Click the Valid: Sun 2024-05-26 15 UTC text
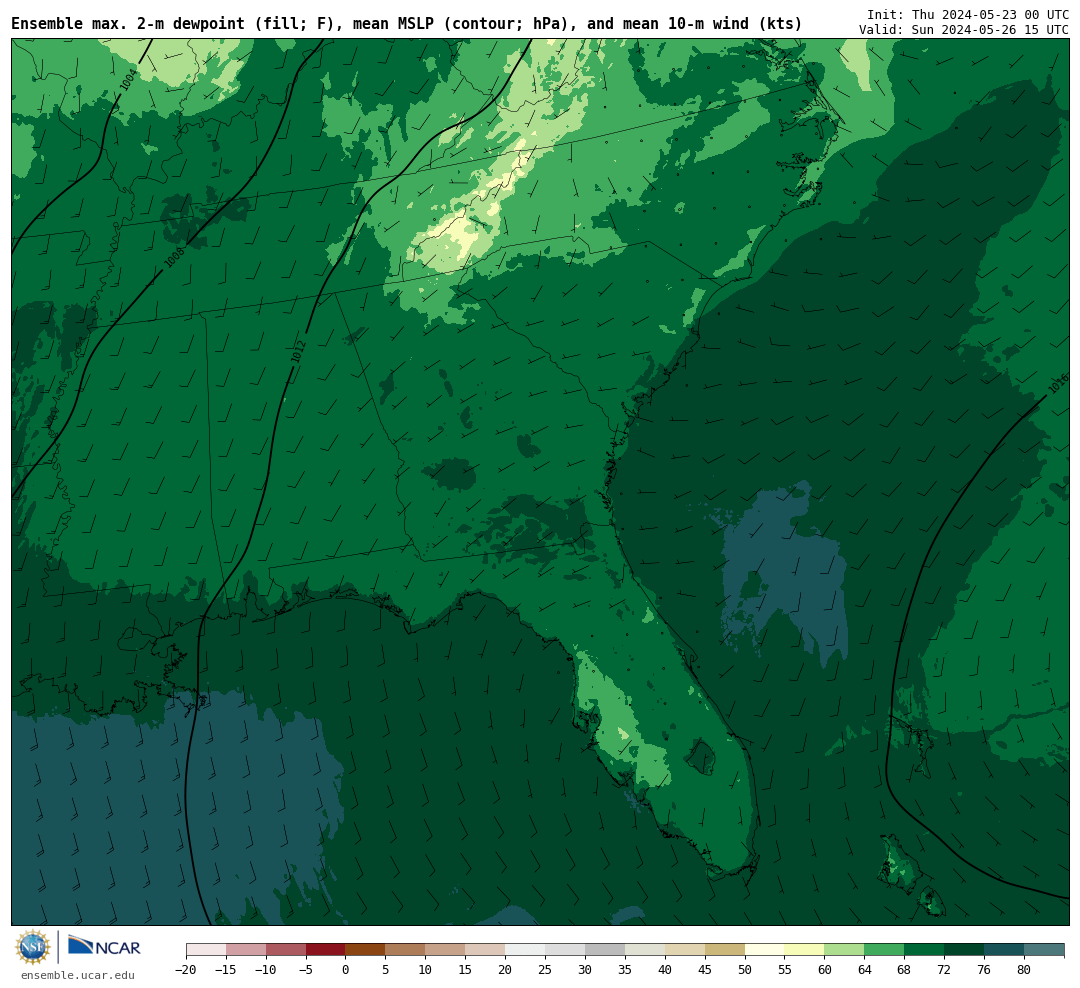The image size is (1080, 988). pos(964,30)
